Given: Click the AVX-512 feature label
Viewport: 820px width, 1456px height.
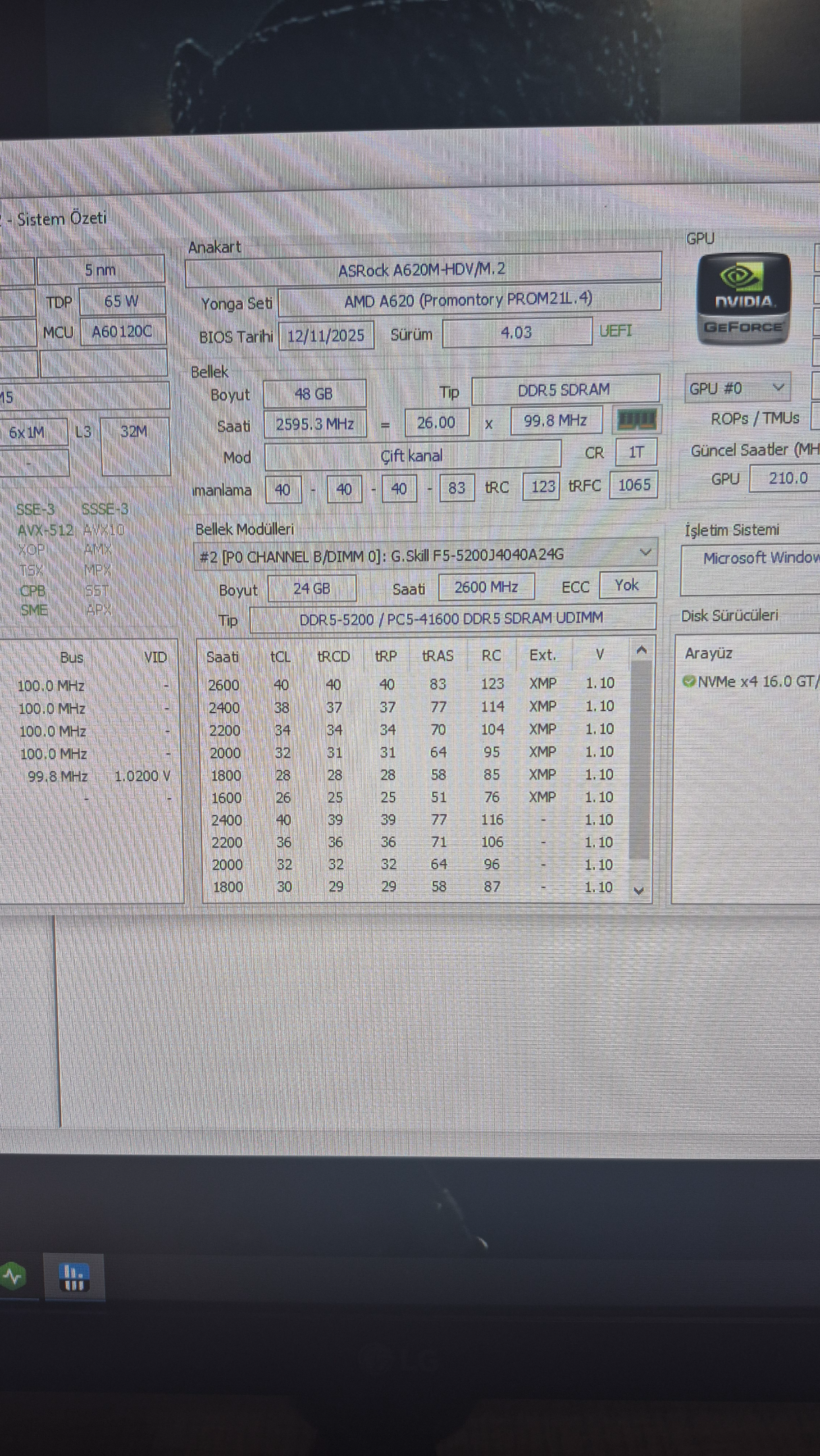Looking at the screenshot, I should pos(45,530).
